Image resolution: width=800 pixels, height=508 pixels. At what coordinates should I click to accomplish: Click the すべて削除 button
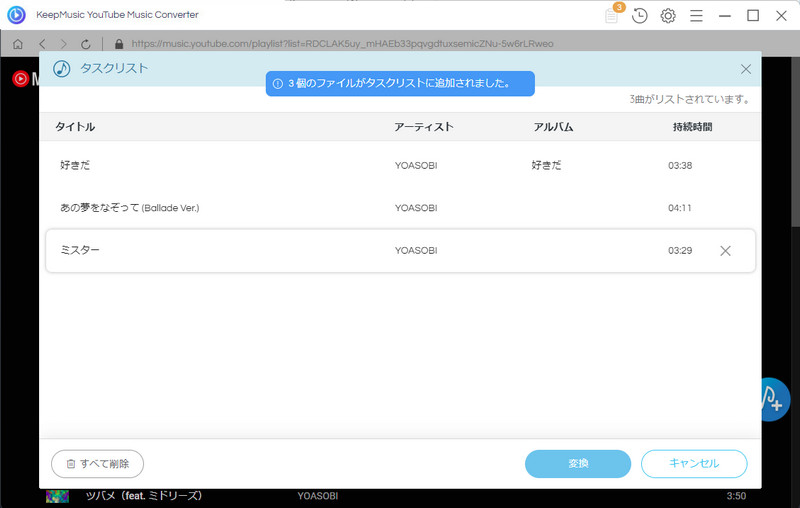(97, 464)
